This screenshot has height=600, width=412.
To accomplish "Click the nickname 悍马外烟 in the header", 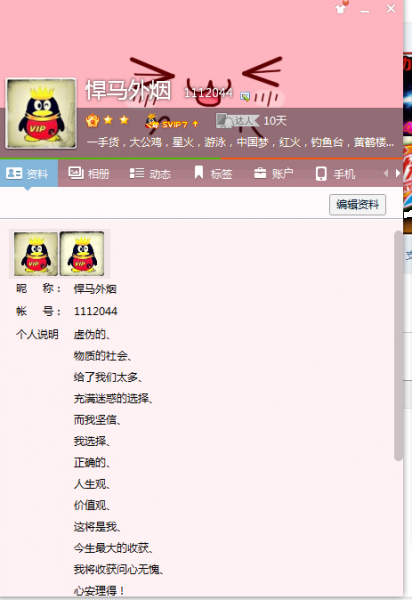I will coord(128,90).
